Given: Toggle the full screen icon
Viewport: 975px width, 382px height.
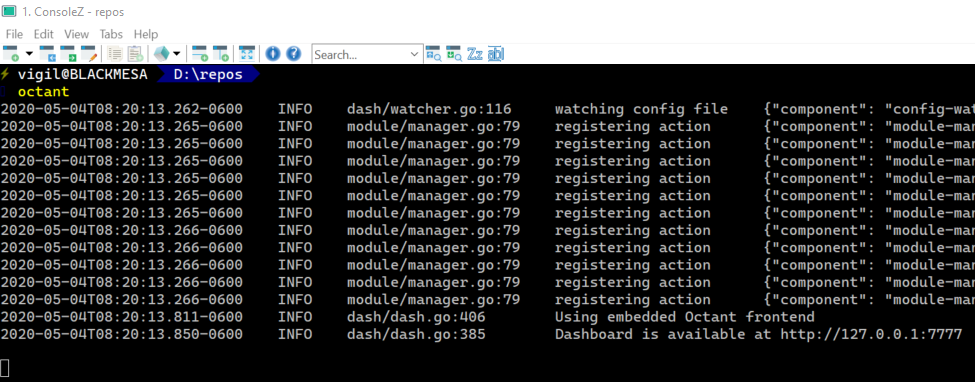Looking at the screenshot, I should (x=247, y=54).
